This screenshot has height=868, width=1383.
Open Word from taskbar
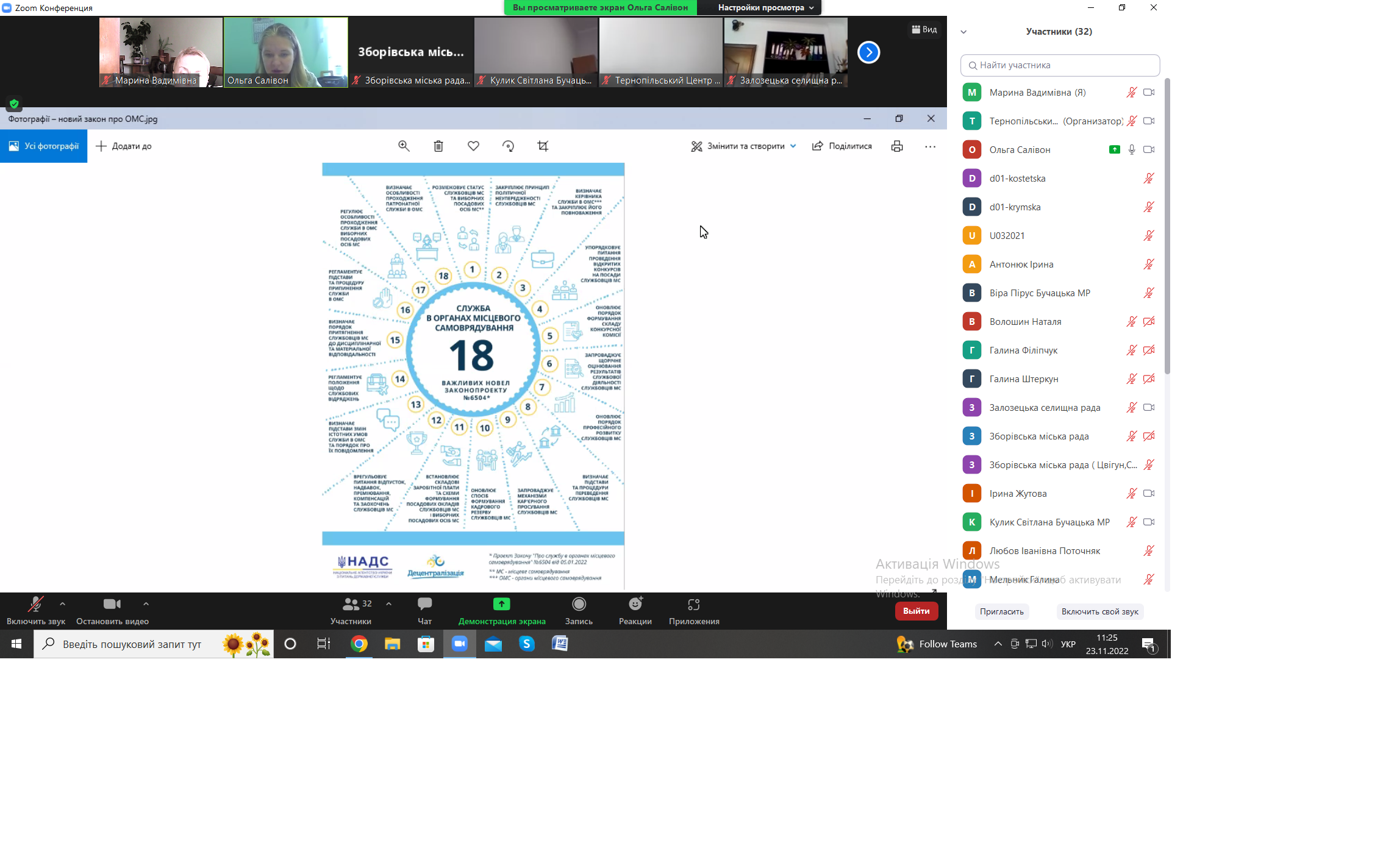tap(560, 644)
